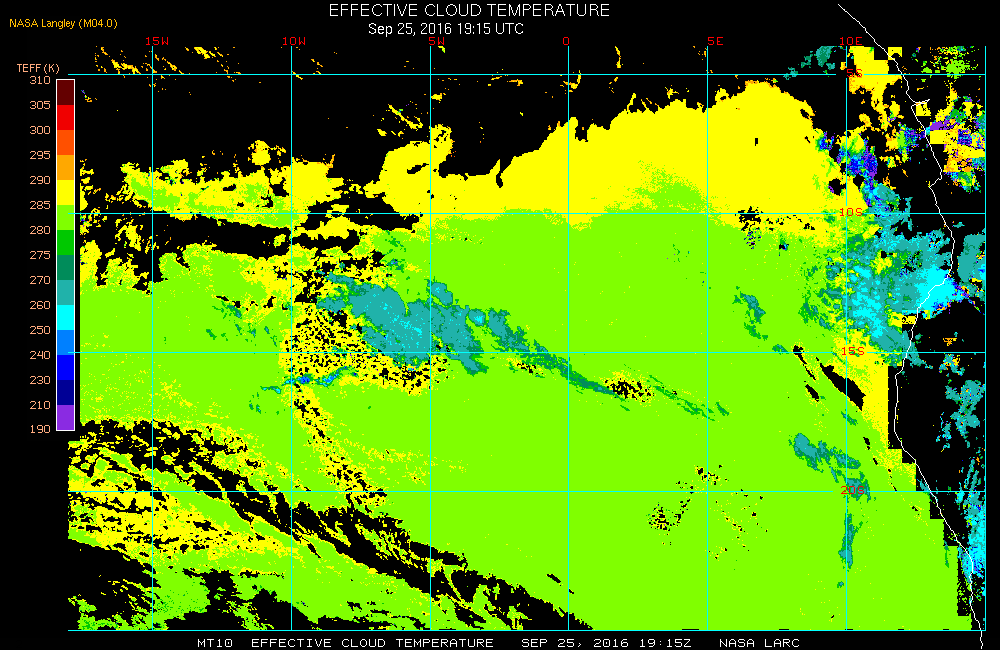This screenshot has width=1000, height=650.
Task: Click the 10S latitude label
Action: [851, 212]
